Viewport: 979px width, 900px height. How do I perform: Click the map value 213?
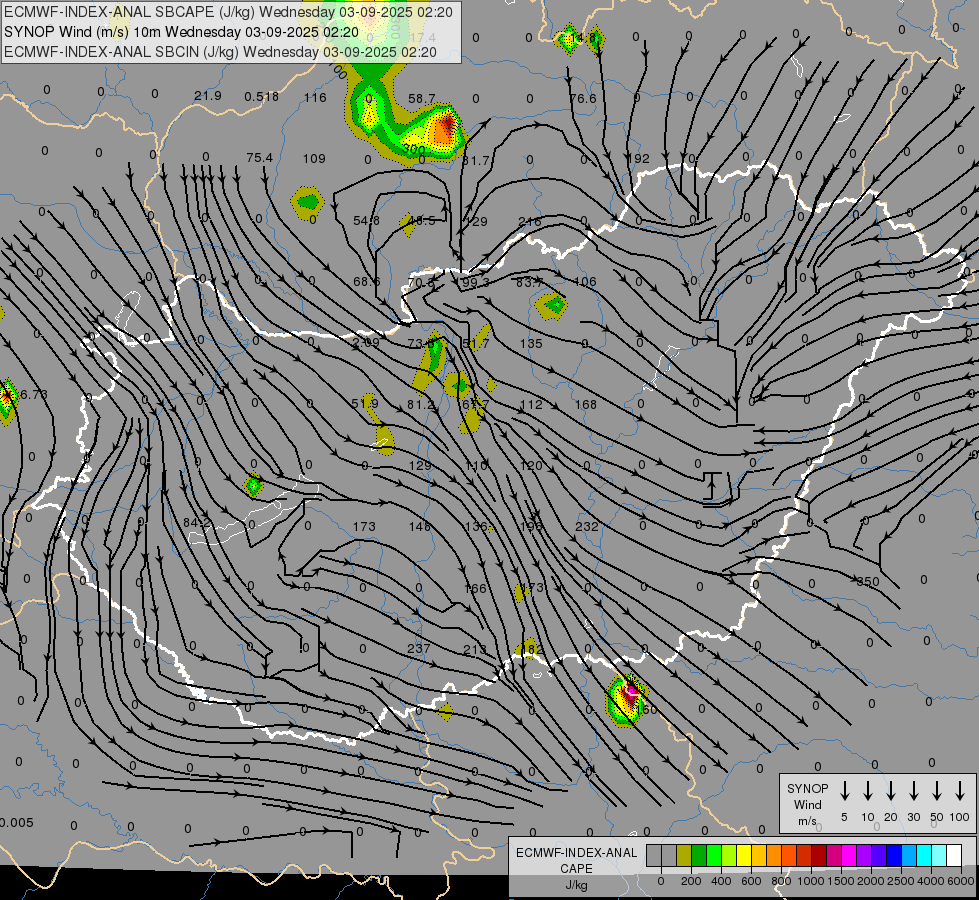click(x=475, y=650)
